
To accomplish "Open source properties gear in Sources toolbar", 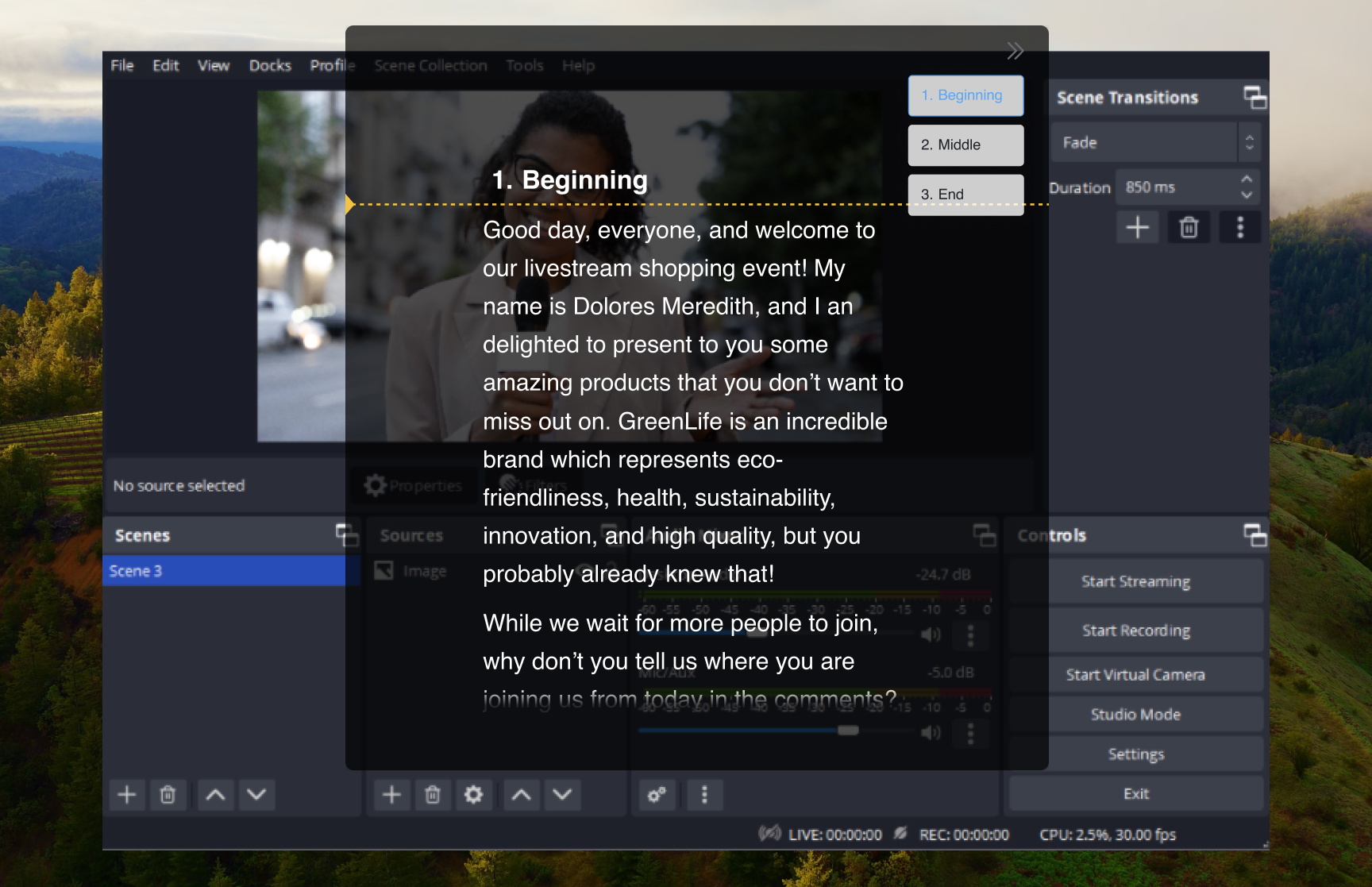I will [x=474, y=795].
